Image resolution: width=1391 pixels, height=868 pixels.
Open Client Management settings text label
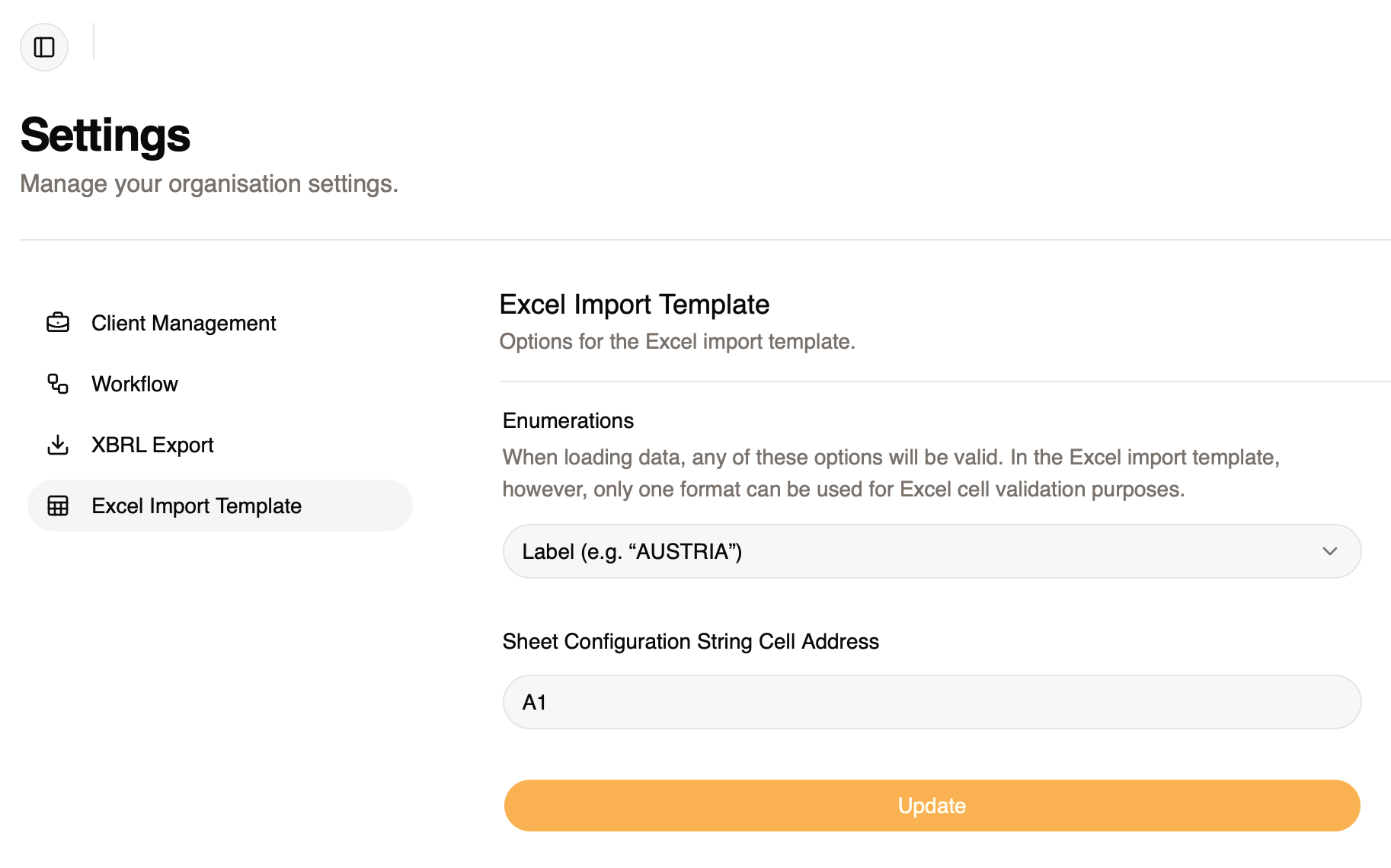(x=184, y=323)
